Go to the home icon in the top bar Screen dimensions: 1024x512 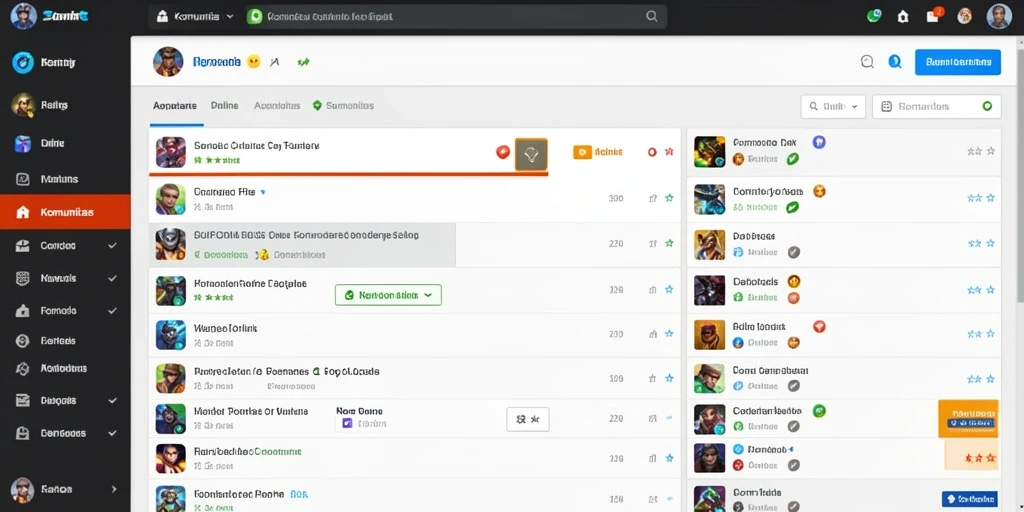coord(903,17)
